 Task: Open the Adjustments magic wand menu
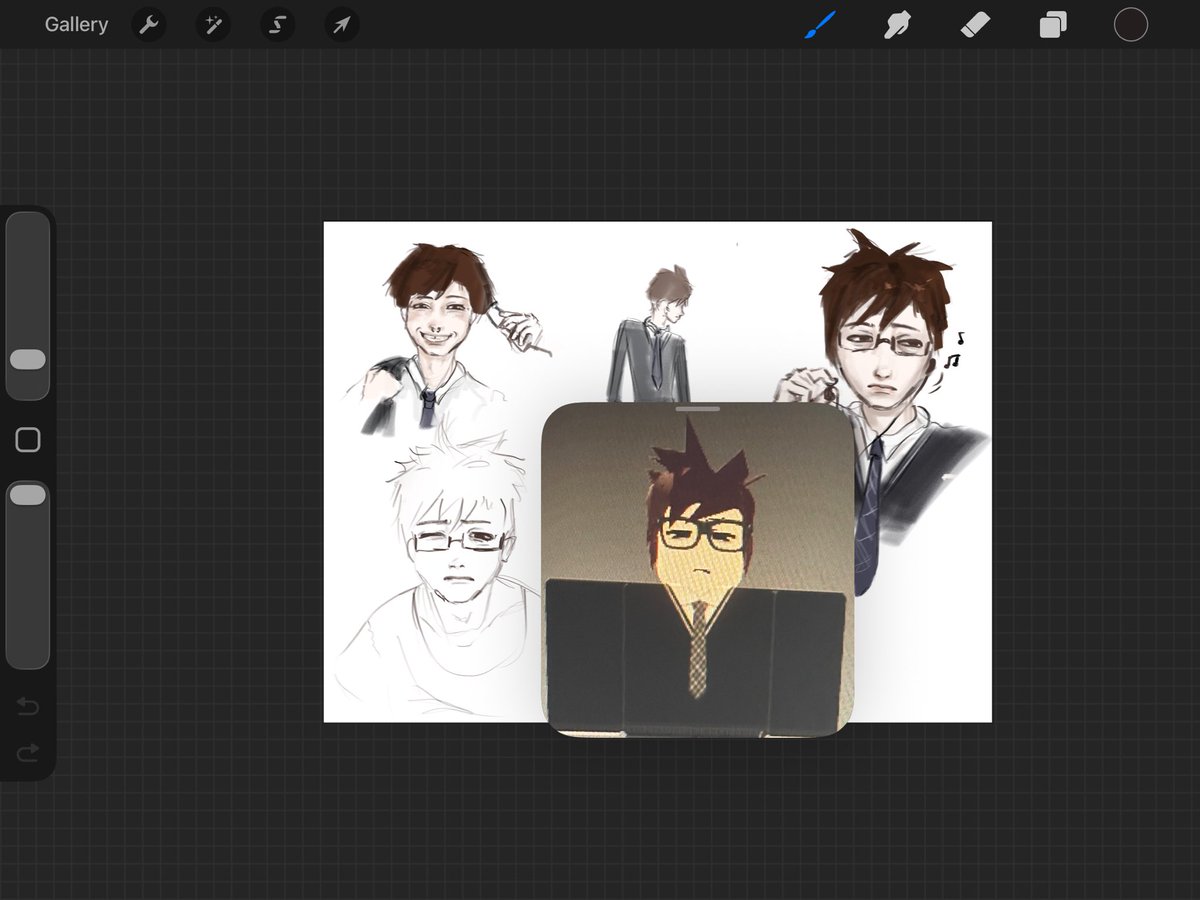tap(213, 25)
